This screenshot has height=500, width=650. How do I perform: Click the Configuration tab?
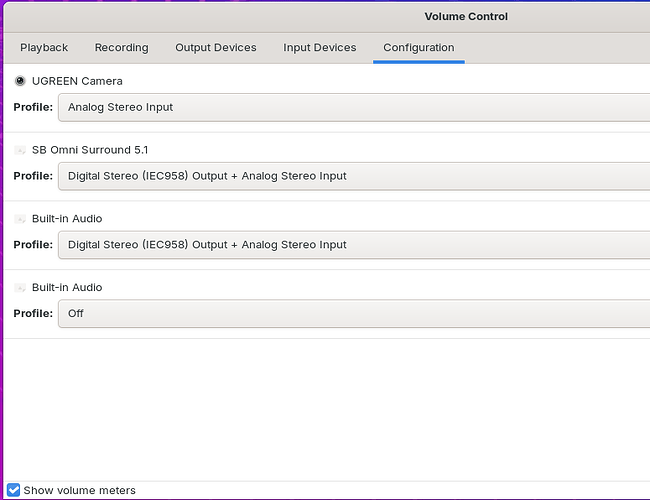[419, 48]
